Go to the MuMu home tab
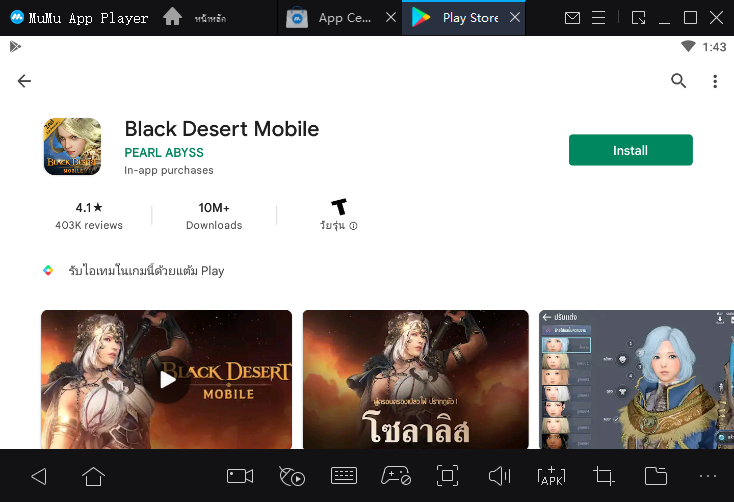734x502 pixels. click(194, 18)
